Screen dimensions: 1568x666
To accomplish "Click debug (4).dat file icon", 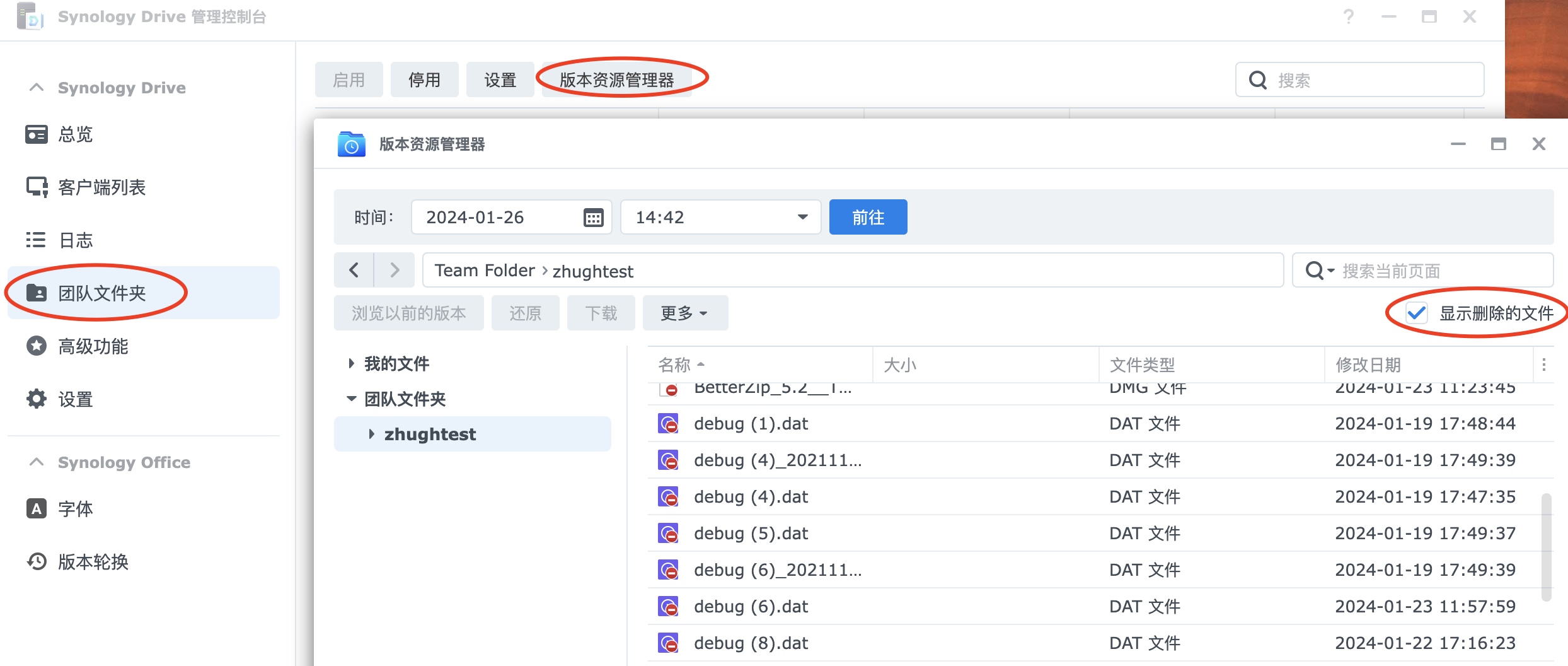I will click(668, 496).
